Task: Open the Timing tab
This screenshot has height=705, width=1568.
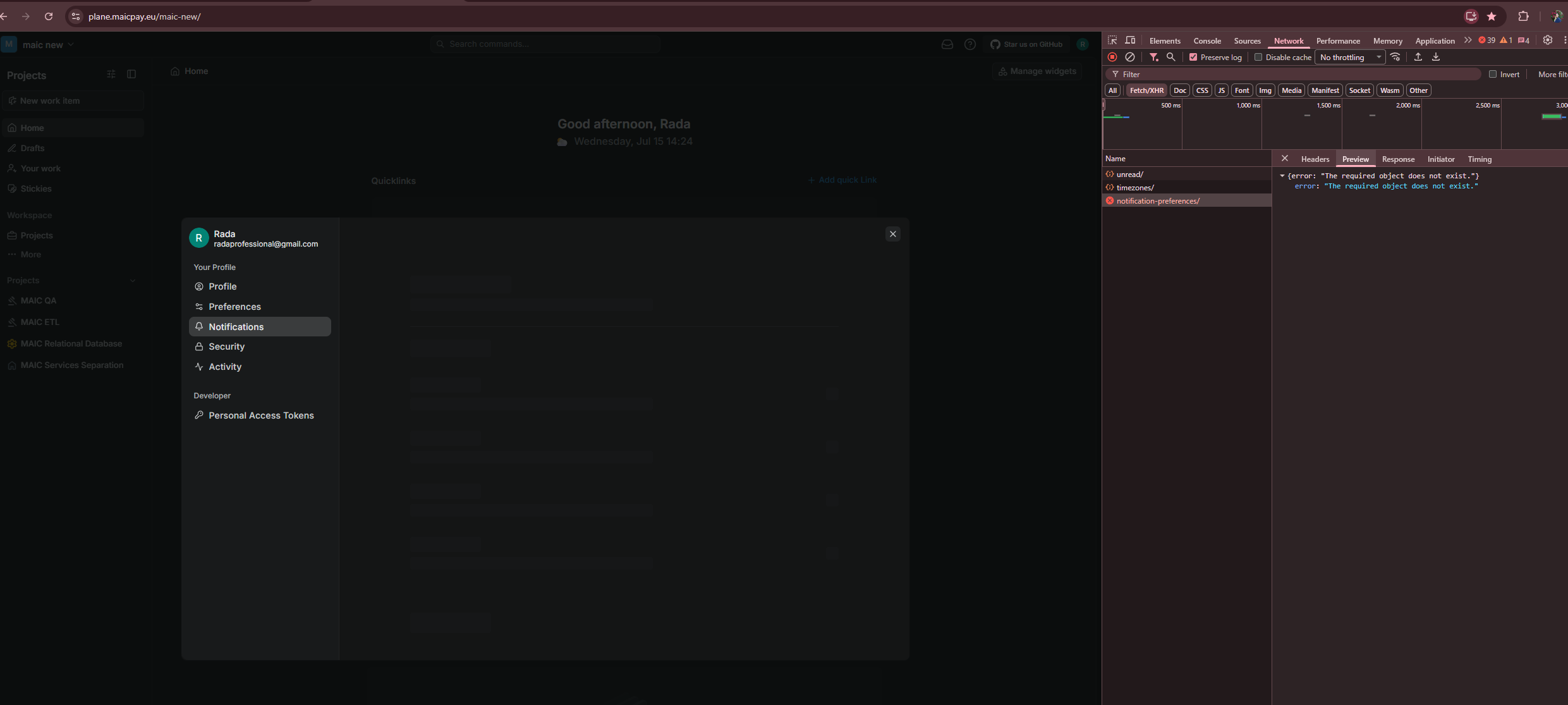Action: tap(1480, 159)
